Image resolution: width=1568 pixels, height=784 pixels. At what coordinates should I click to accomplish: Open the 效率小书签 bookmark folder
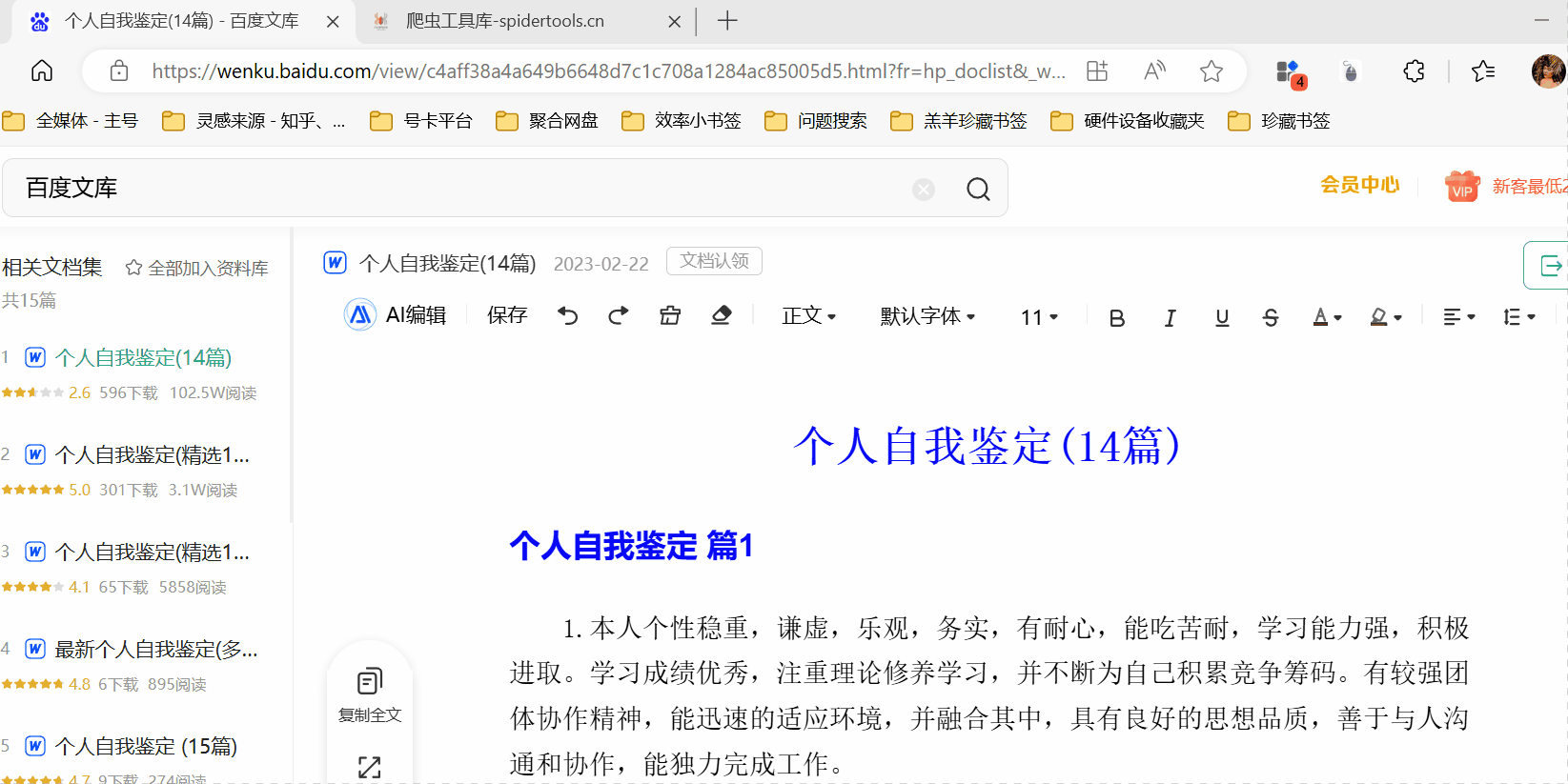[682, 121]
